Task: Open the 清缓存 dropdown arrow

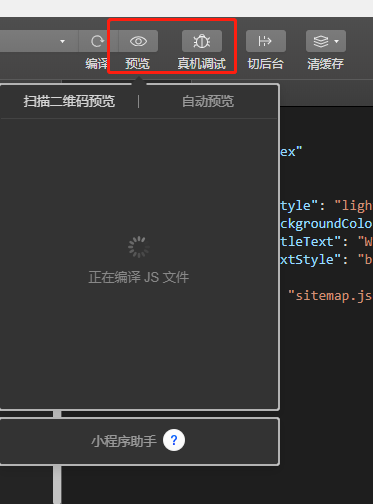Action: 336,41
